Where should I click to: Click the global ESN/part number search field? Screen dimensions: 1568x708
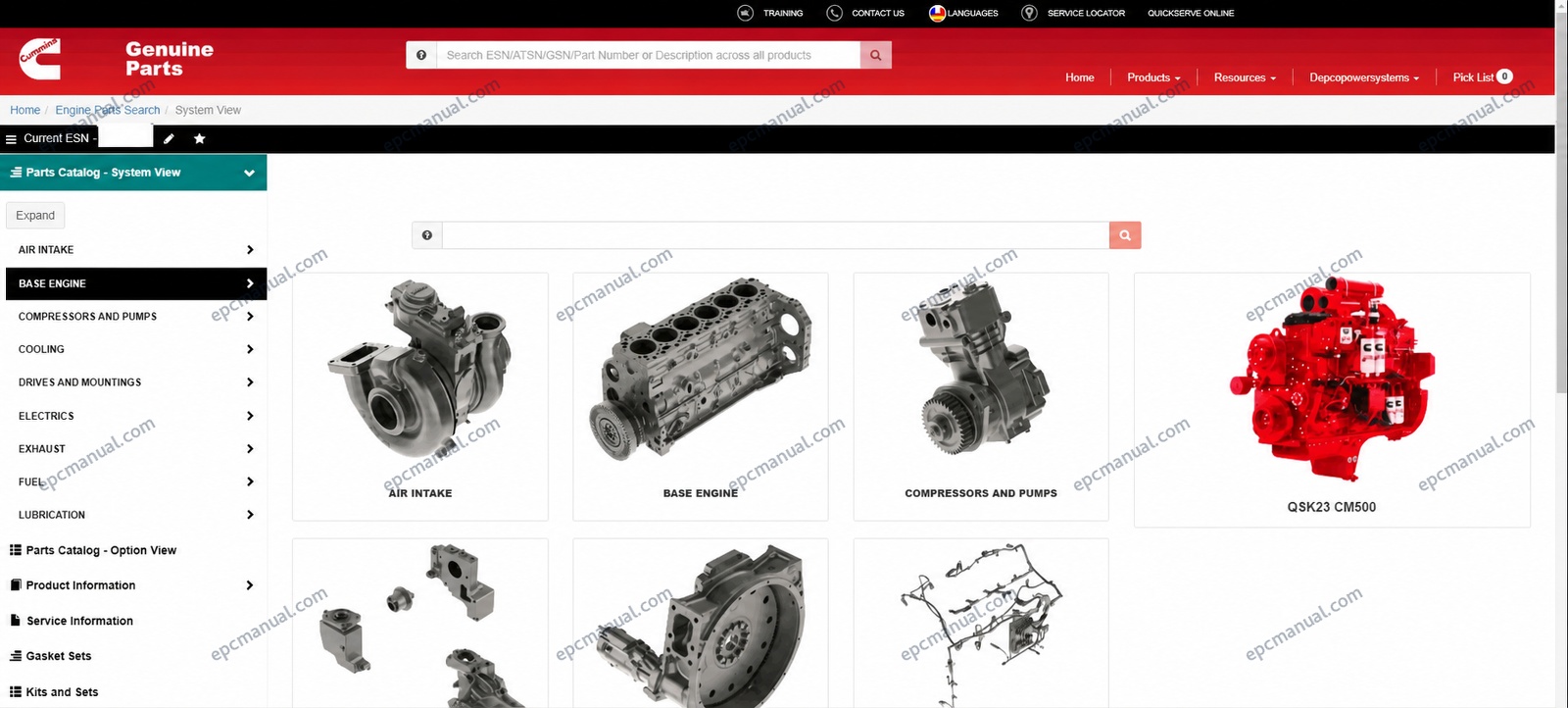pos(648,55)
